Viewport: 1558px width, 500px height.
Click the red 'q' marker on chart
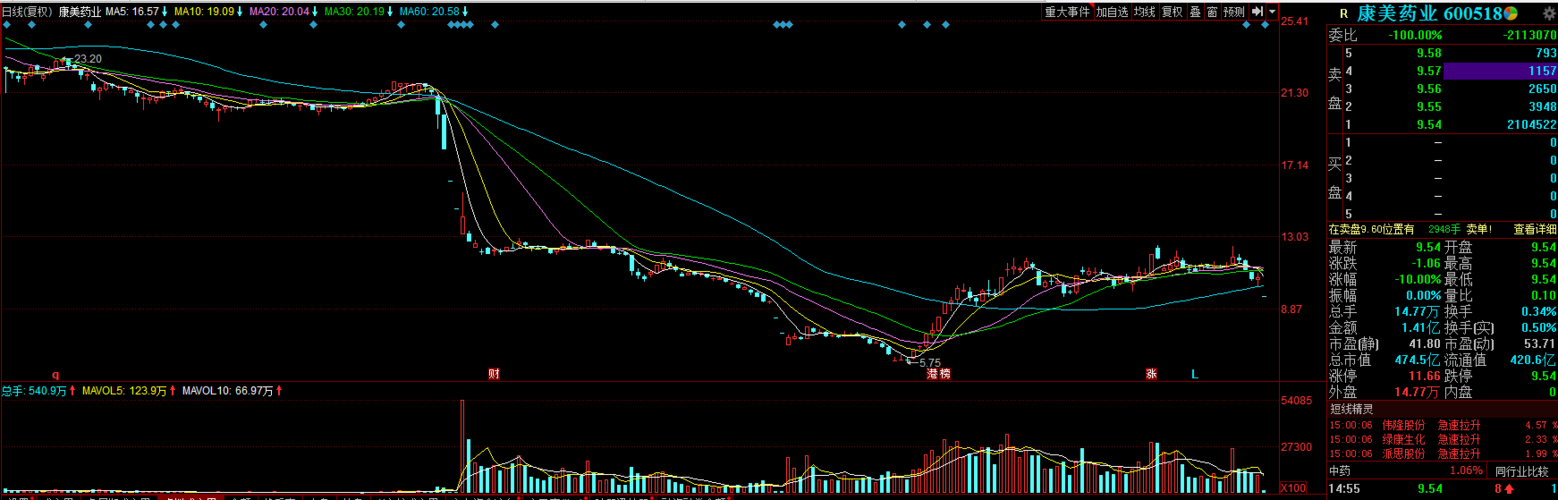56,374
